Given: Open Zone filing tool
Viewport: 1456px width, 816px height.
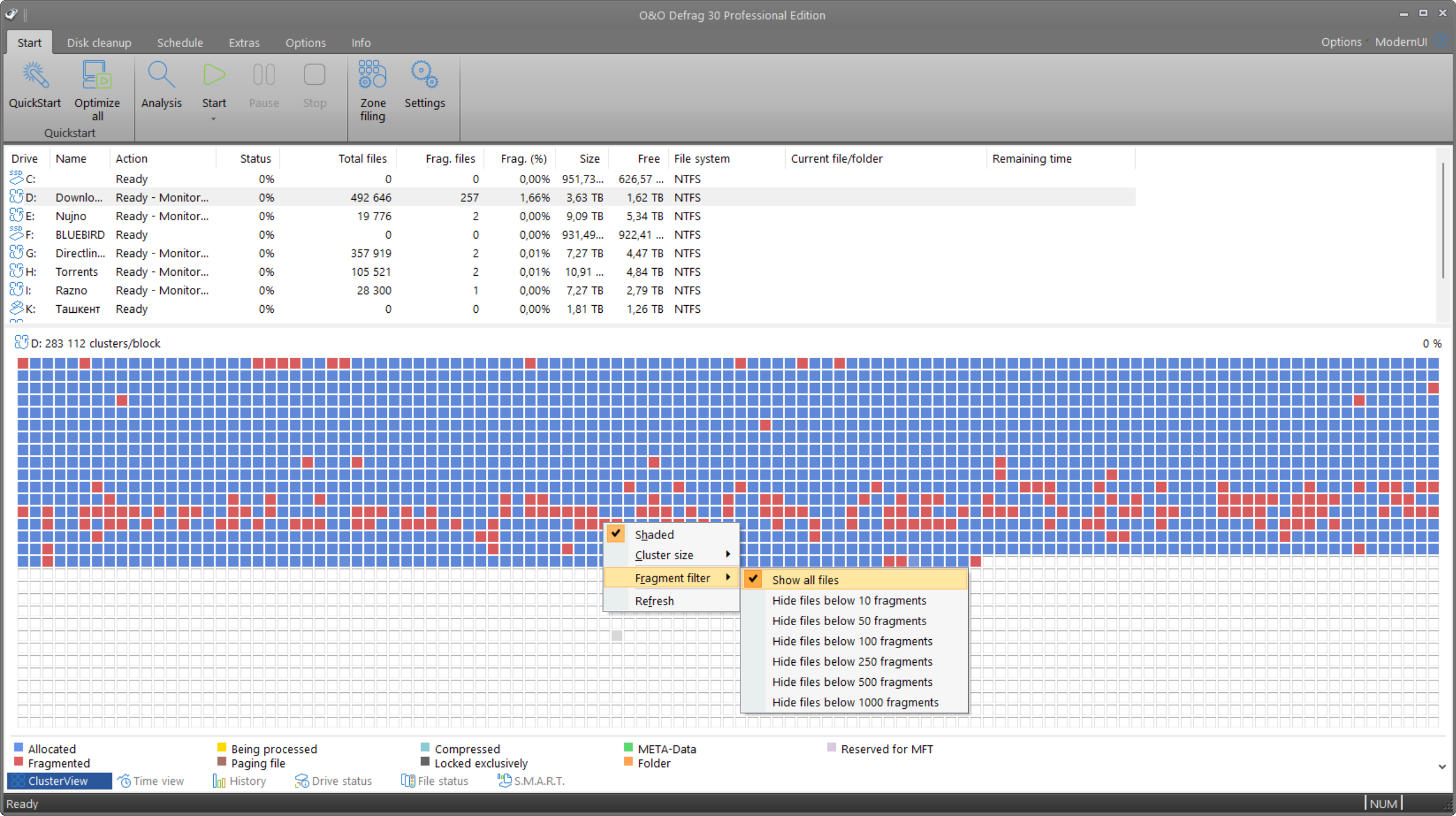Looking at the screenshot, I should 372,77.
